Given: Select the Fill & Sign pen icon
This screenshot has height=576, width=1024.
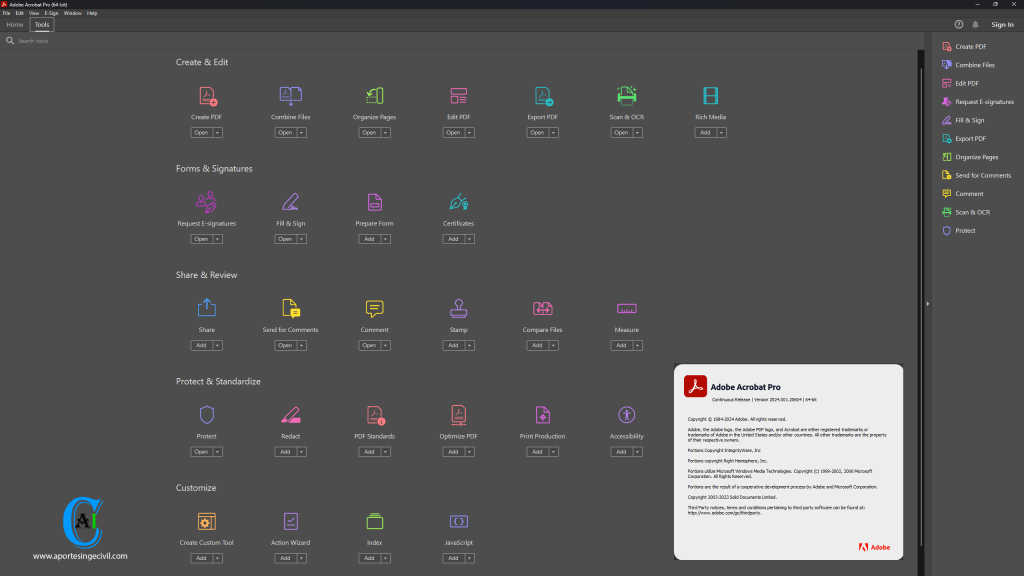Looking at the screenshot, I should tap(290, 203).
